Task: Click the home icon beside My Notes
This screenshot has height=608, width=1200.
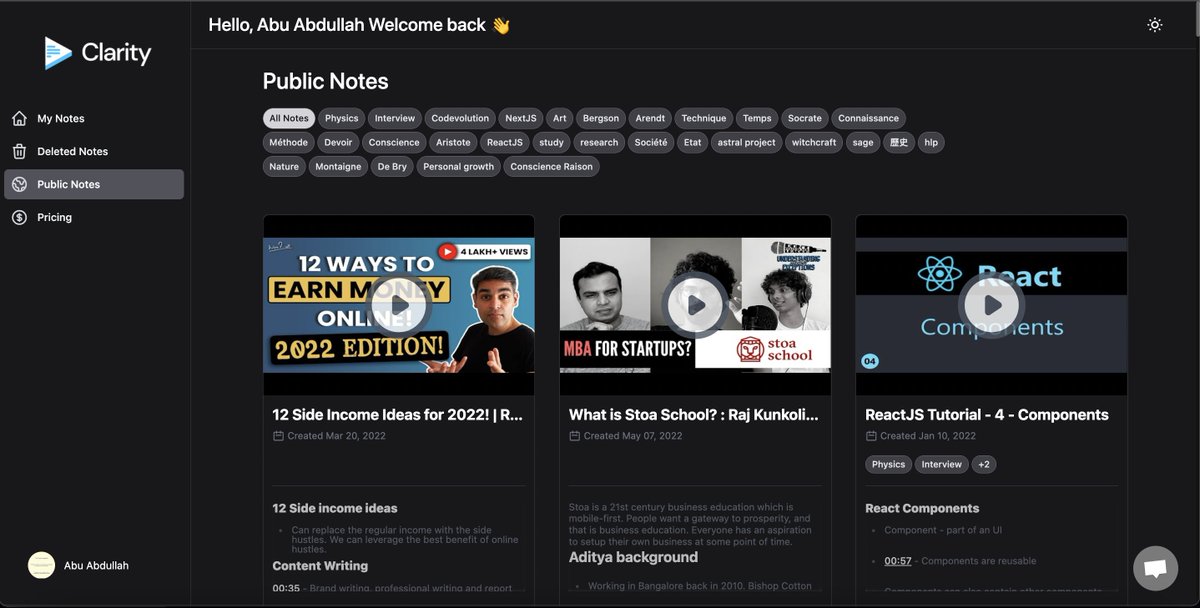Action: pyautogui.click(x=19, y=119)
